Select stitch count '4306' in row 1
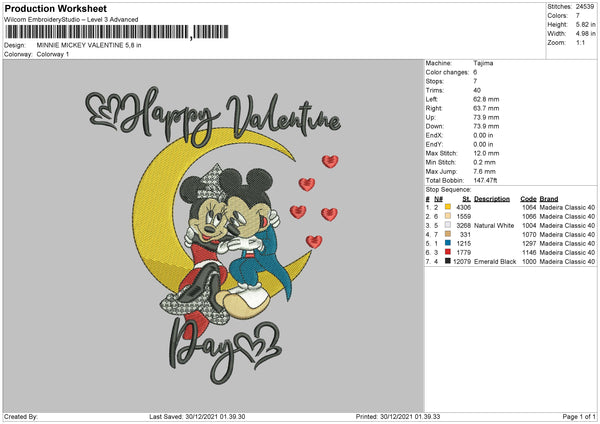This screenshot has width=600, height=424. pyautogui.click(x=463, y=207)
